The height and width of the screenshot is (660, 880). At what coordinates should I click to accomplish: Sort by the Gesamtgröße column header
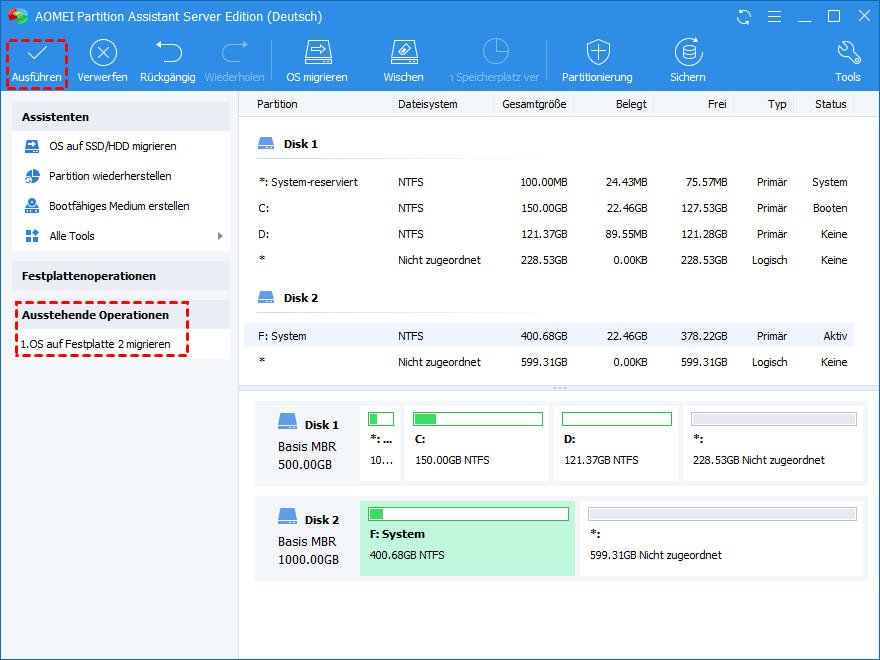[x=533, y=104]
